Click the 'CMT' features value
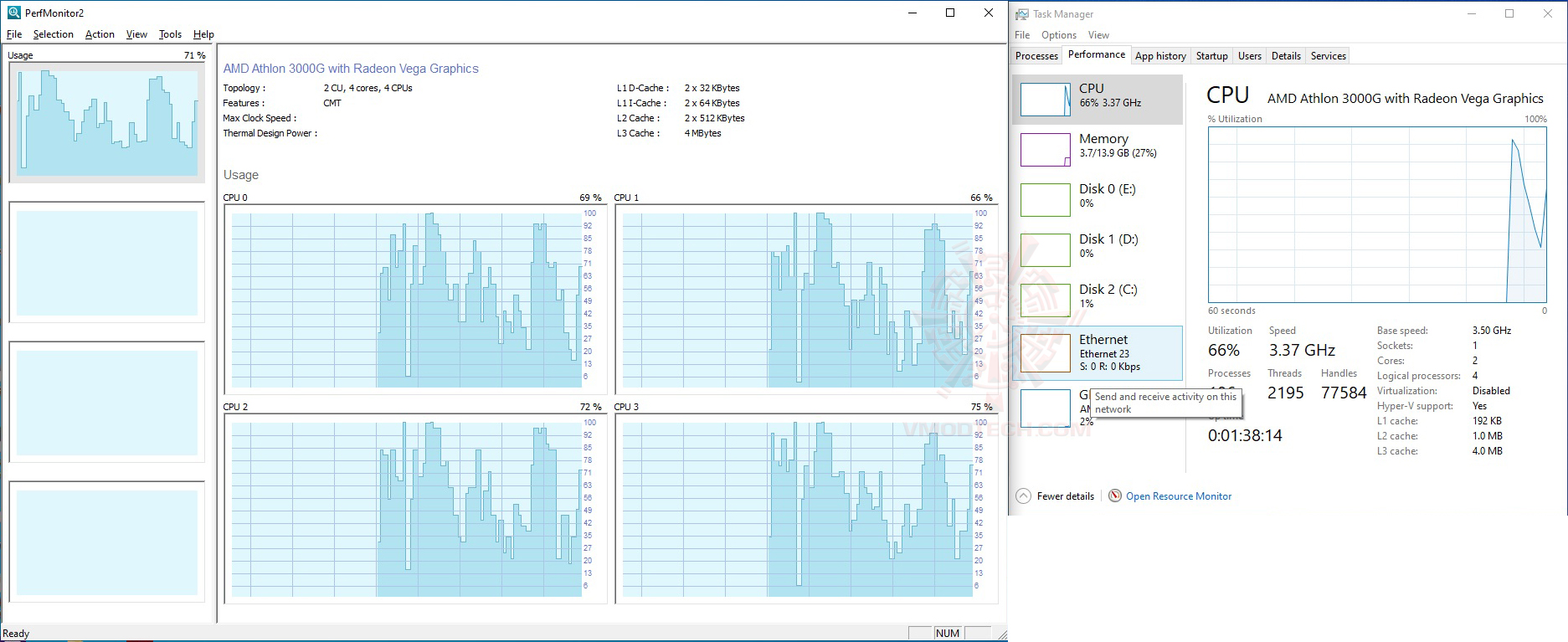1568x642 pixels. 332,103
